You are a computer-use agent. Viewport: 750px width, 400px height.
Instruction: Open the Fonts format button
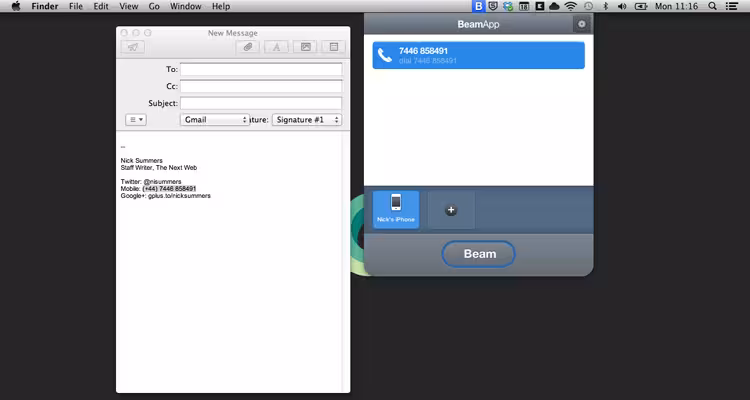[276, 47]
